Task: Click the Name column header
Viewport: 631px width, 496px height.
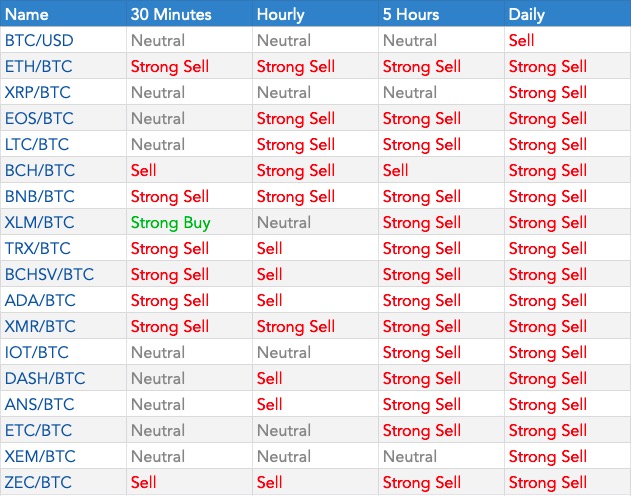Action: click(x=27, y=14)
